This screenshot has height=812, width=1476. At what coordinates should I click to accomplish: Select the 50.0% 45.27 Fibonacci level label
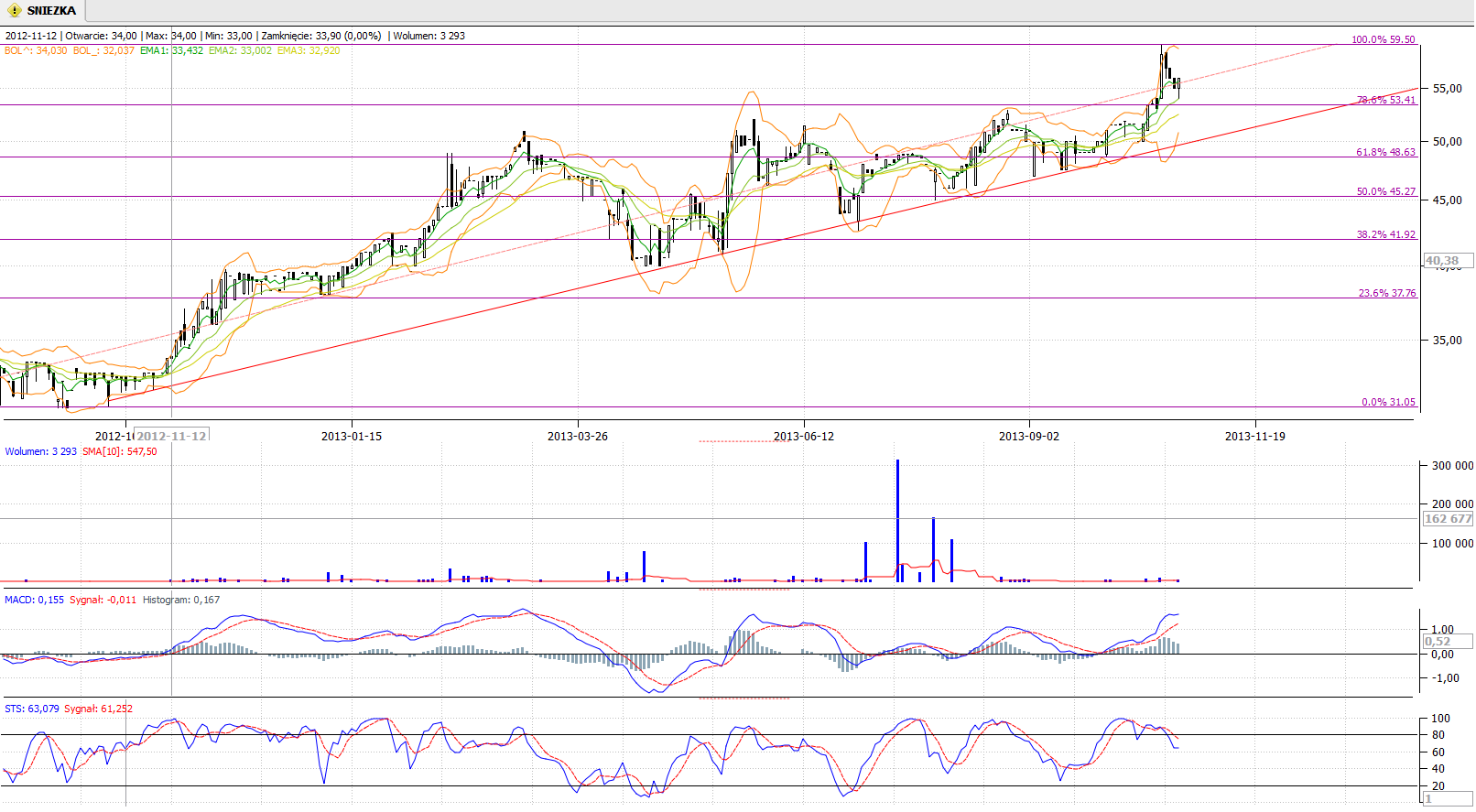[x=1386, y=191]
